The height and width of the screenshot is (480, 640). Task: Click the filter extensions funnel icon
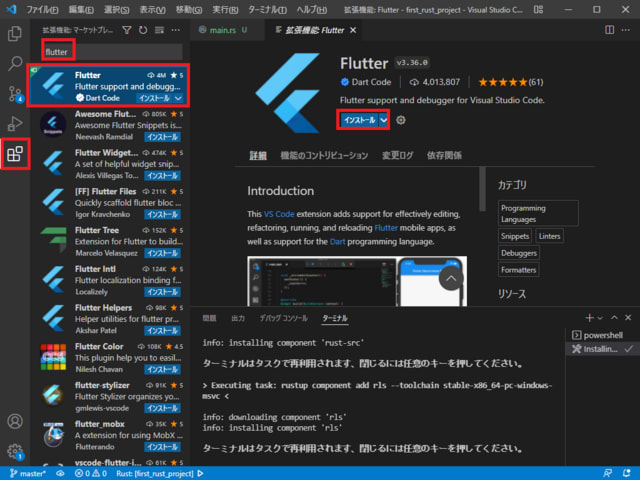[x=127, y=30]
